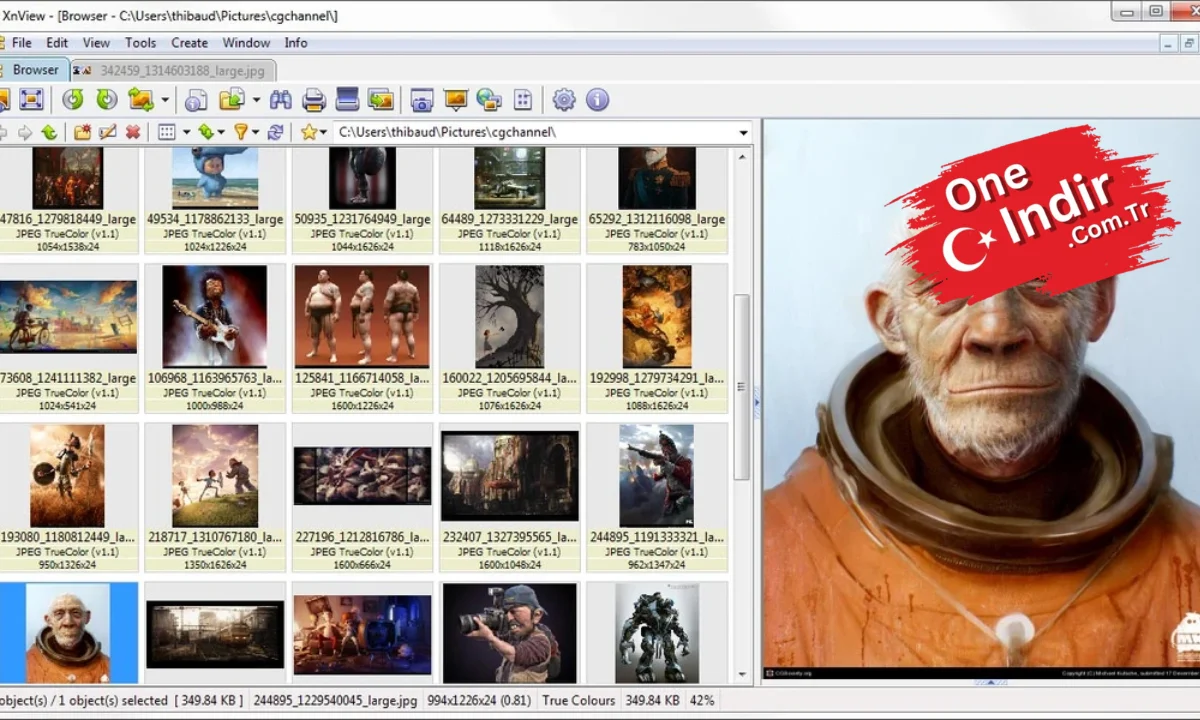Select thumbnail 64489_1273331229_large

click(x=510, y=201)
